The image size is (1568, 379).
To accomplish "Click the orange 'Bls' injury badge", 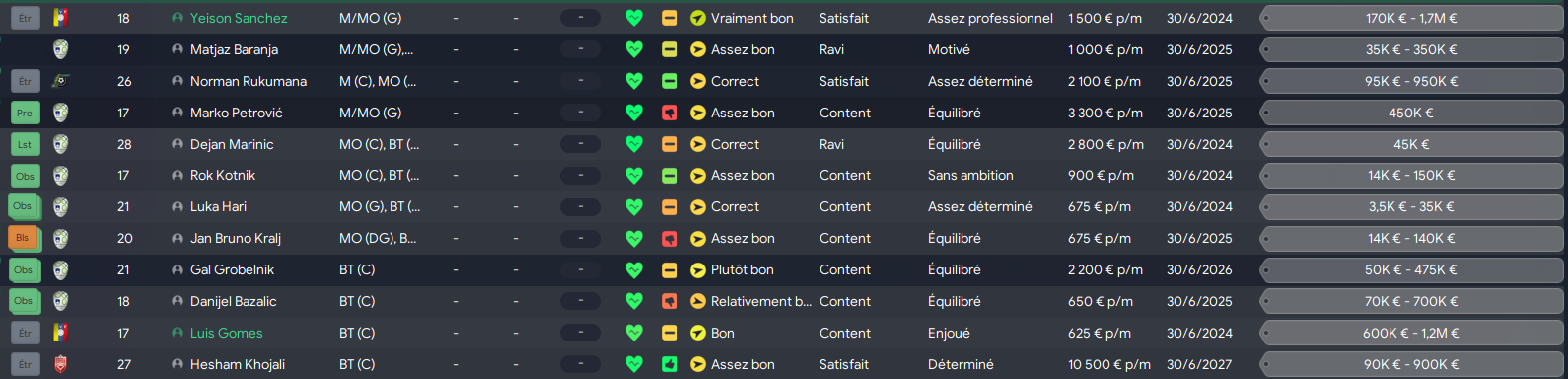I will pyautogui.click(x=23, y=238).
